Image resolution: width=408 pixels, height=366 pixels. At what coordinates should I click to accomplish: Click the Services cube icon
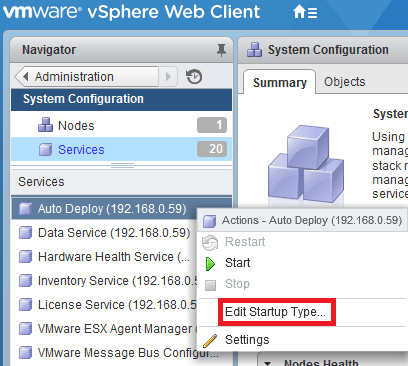(x=45, y=150)
